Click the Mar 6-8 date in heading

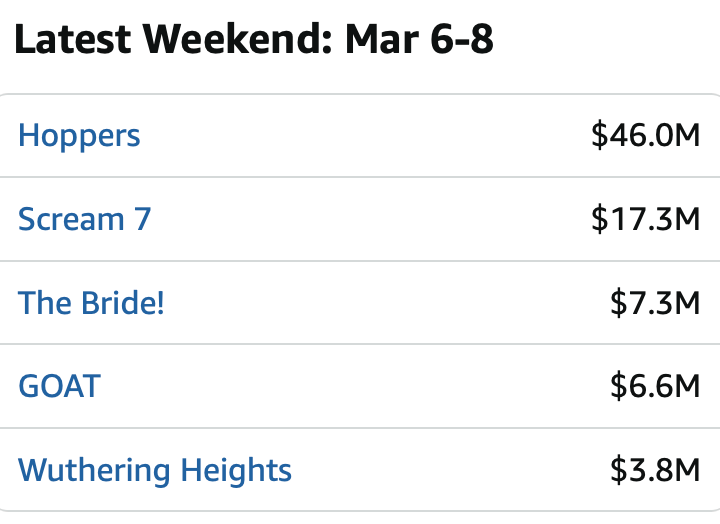coord(419,39)
